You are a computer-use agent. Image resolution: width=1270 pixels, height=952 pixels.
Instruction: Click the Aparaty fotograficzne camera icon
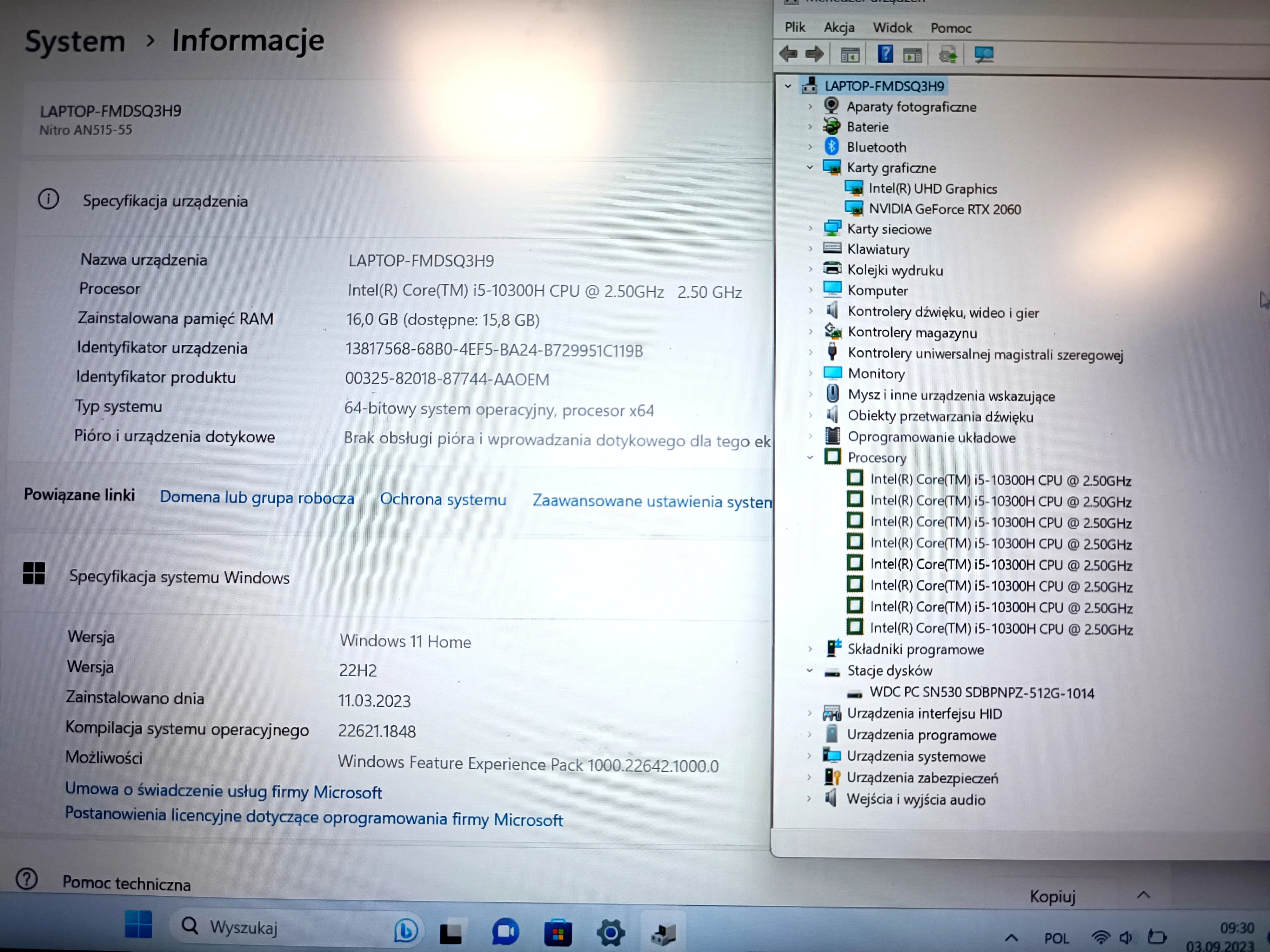click(831, 106)
